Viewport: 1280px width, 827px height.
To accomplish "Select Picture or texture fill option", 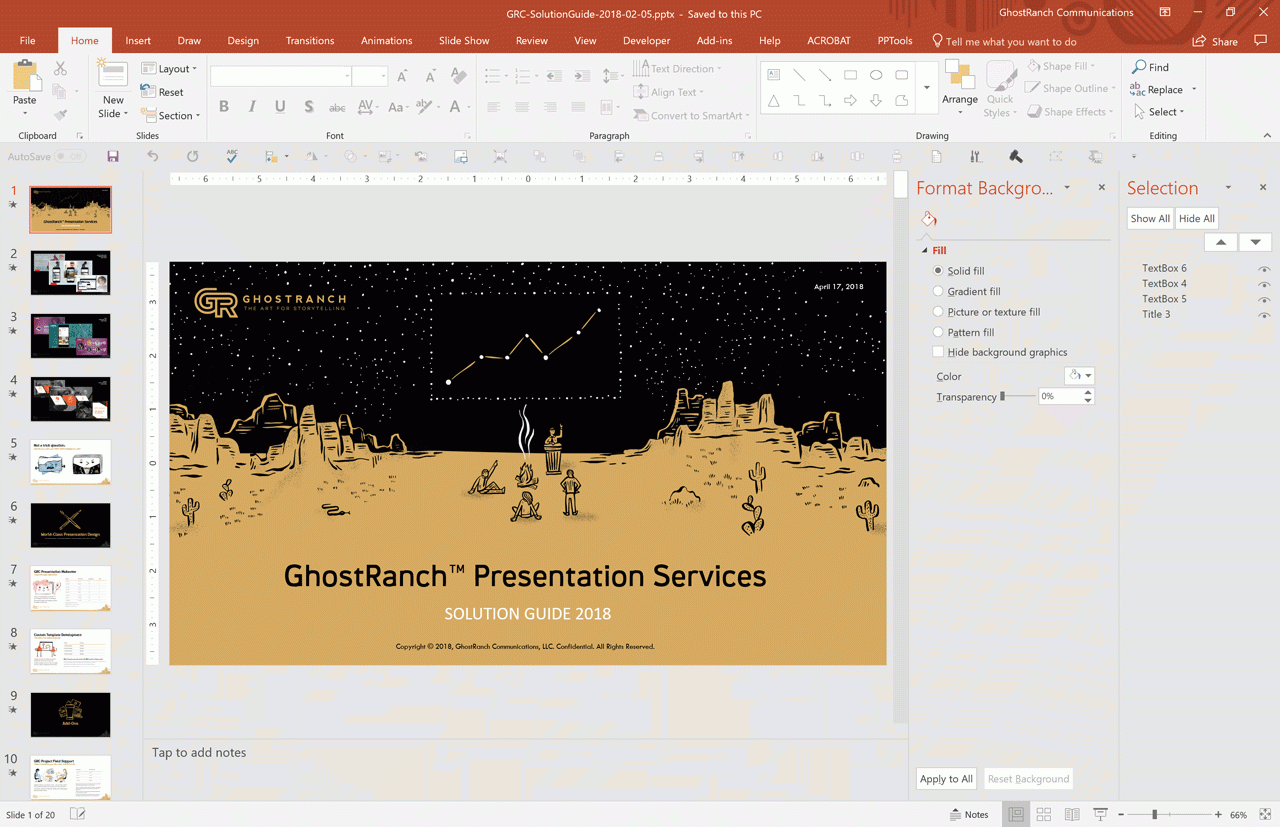I will (938, 311).
